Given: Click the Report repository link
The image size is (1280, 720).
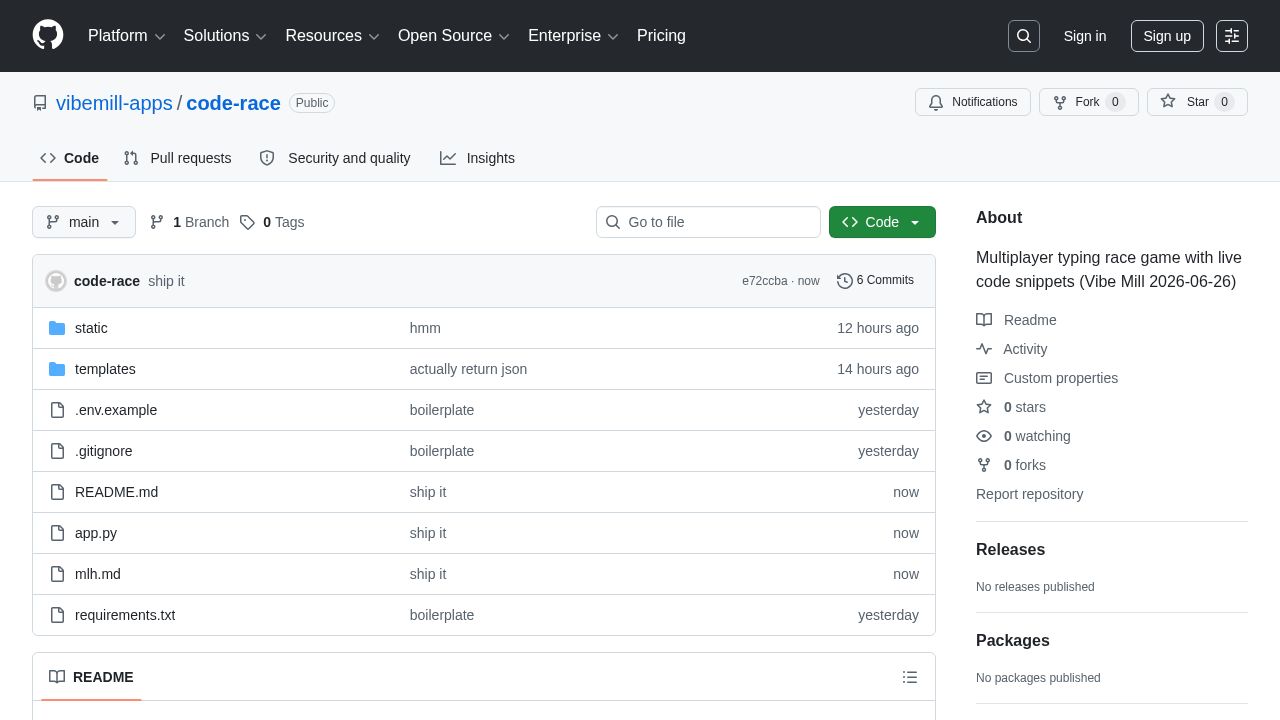Looking at the screenshot, I should (1029, 494).
